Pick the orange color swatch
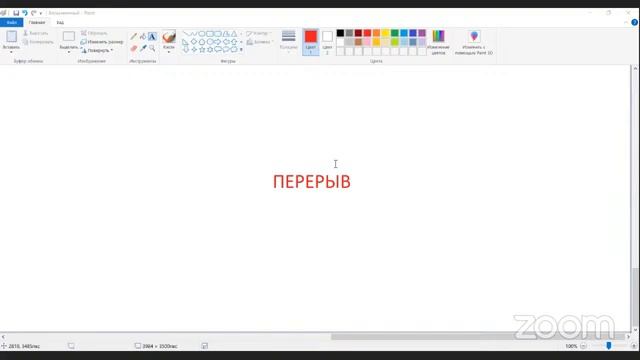Viewport: 640px width, 360px height. point(376,33)
